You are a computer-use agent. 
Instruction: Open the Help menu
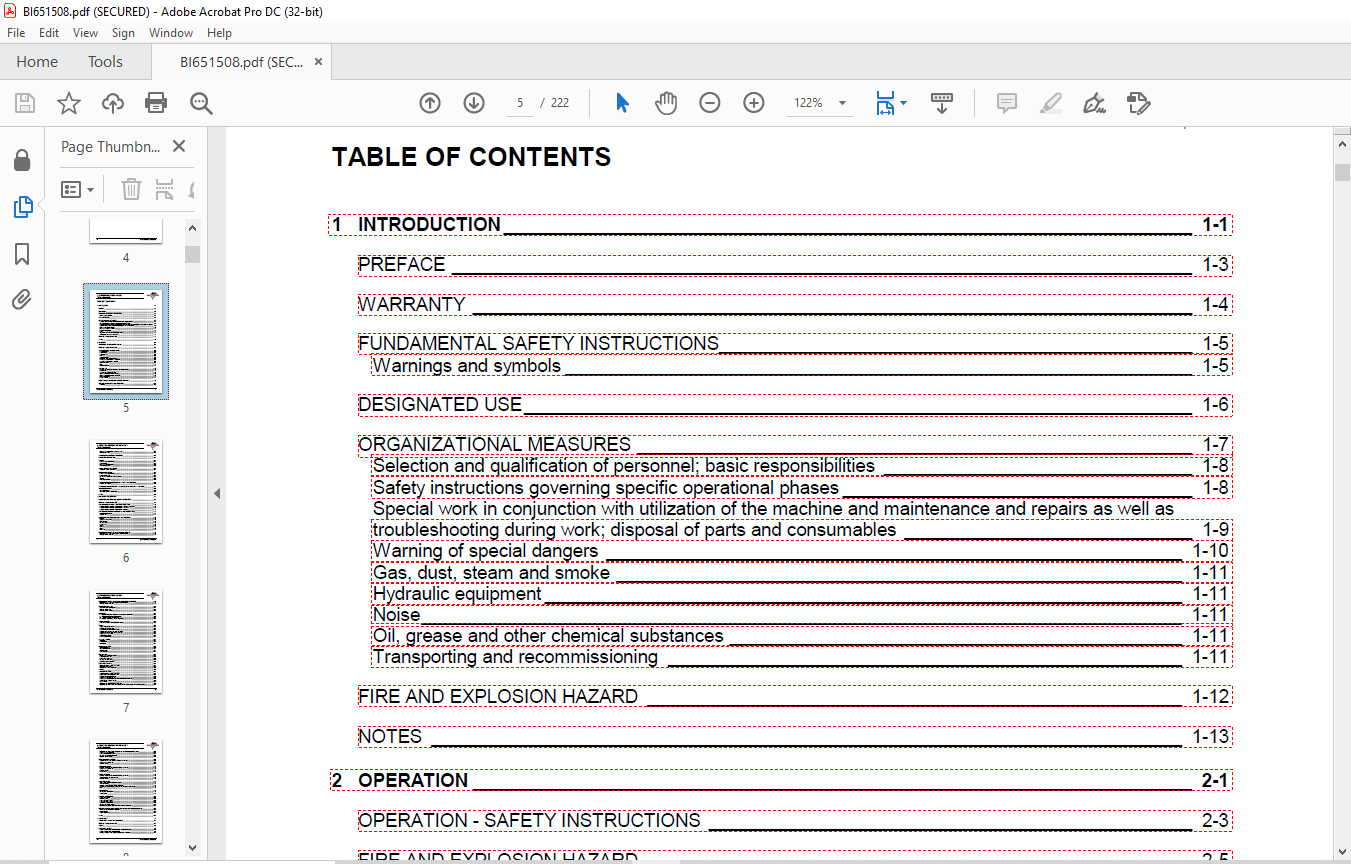tap(219, 33)
